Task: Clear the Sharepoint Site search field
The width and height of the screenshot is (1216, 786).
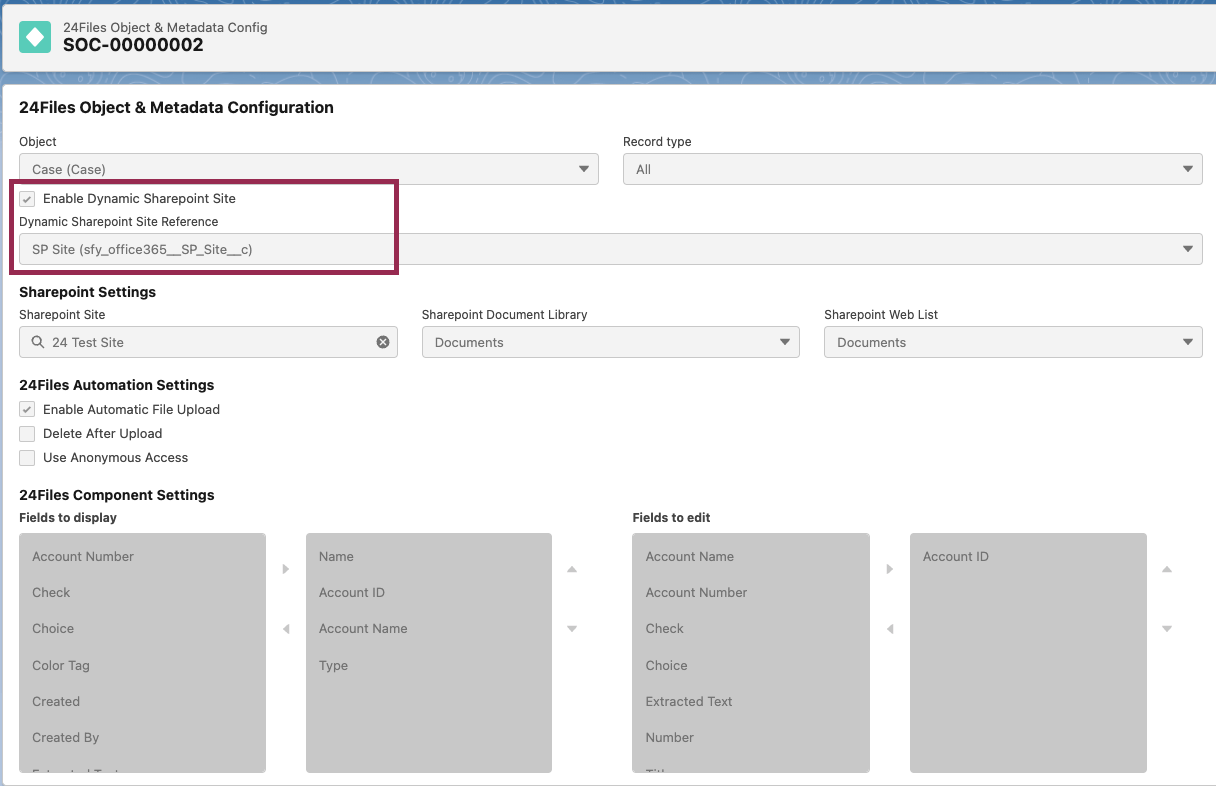Action: point(383,342)
